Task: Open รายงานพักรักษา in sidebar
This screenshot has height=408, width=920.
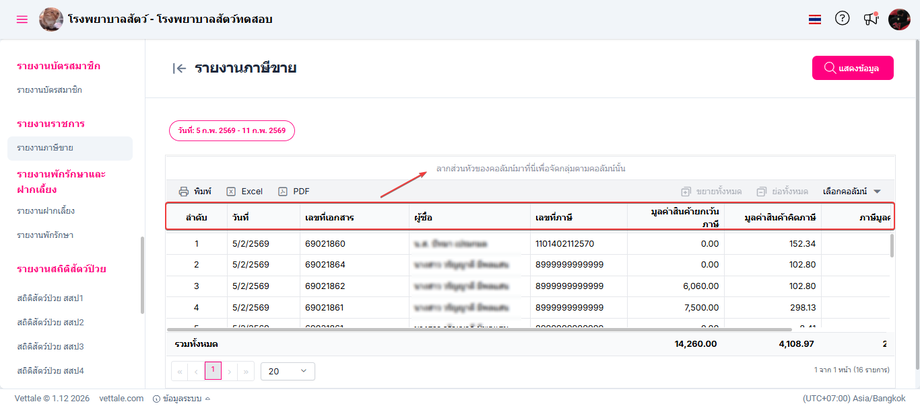Action: (45, 235)
